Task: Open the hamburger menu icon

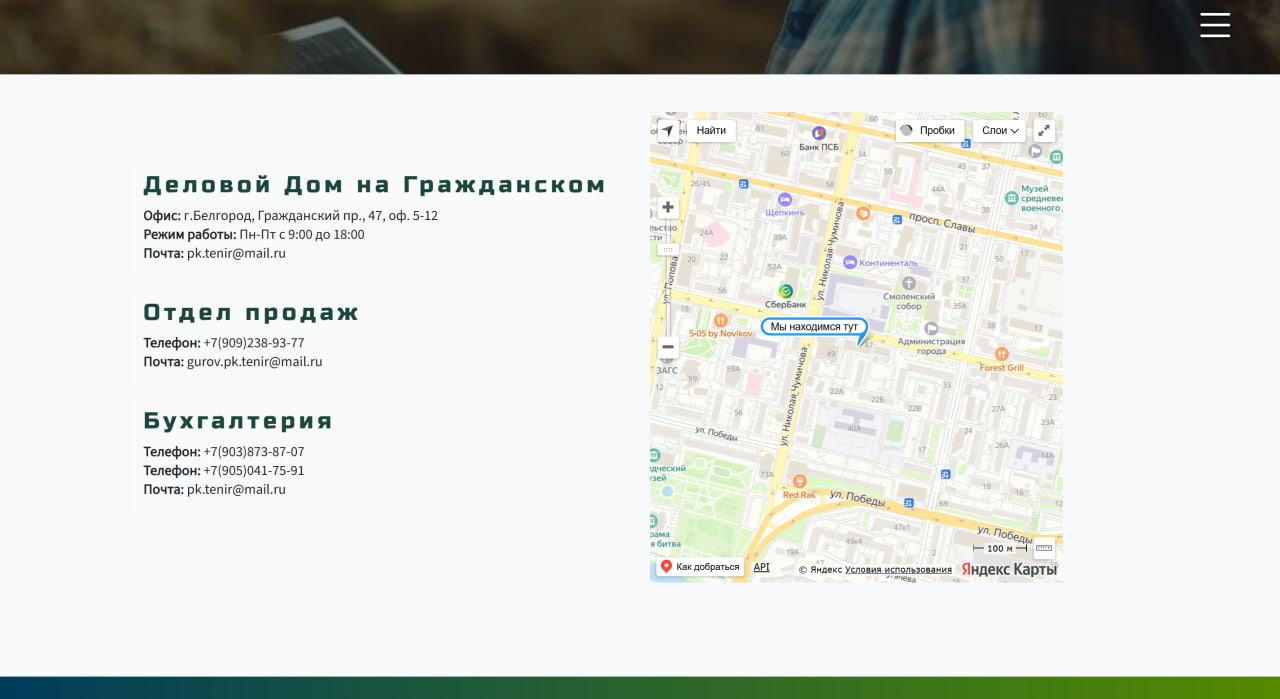Action: 1215,25
